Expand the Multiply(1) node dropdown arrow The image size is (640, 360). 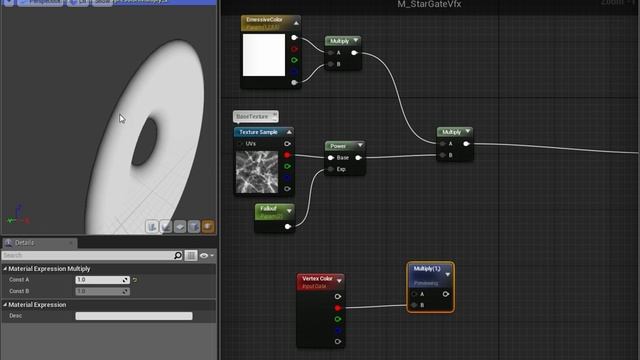[x=447, y=274]
